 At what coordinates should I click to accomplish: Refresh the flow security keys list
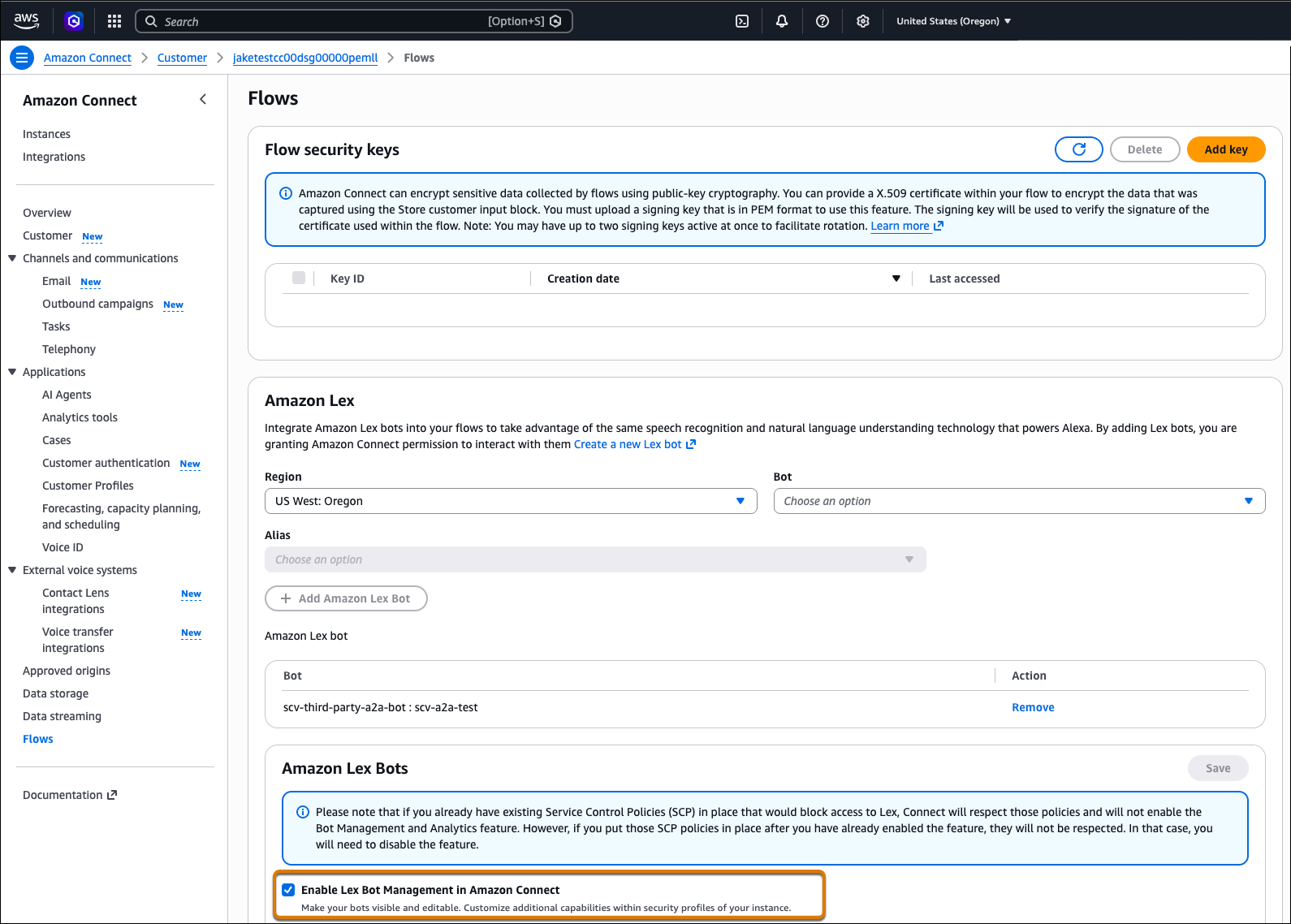click(x=1079, y=149)
